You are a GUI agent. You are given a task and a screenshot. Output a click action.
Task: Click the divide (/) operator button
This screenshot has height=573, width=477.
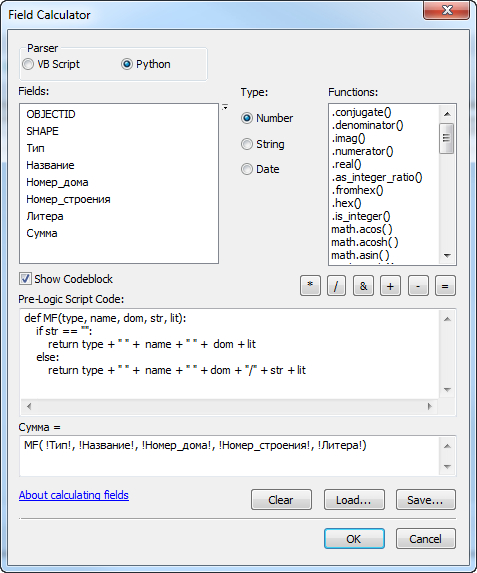coord(336,286)
